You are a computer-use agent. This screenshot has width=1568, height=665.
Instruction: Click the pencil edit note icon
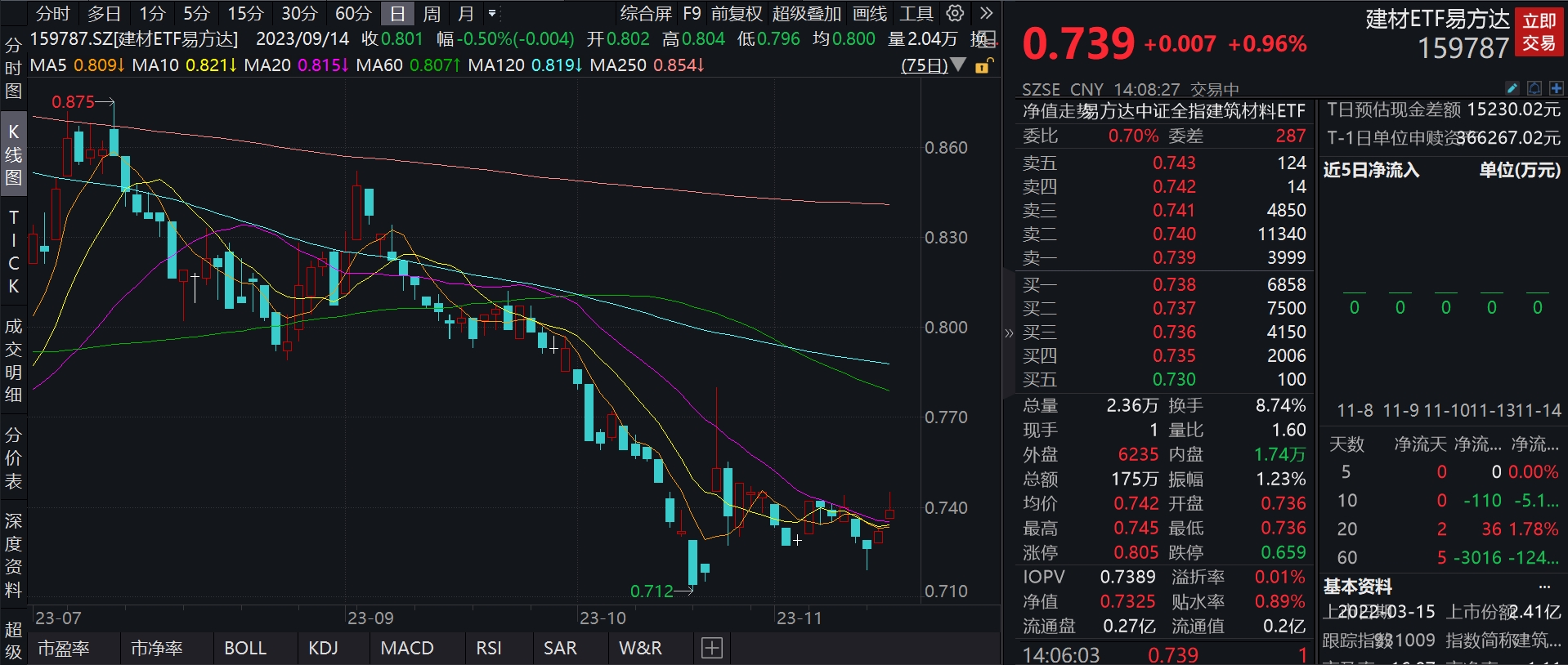(x=1512, y=88)
